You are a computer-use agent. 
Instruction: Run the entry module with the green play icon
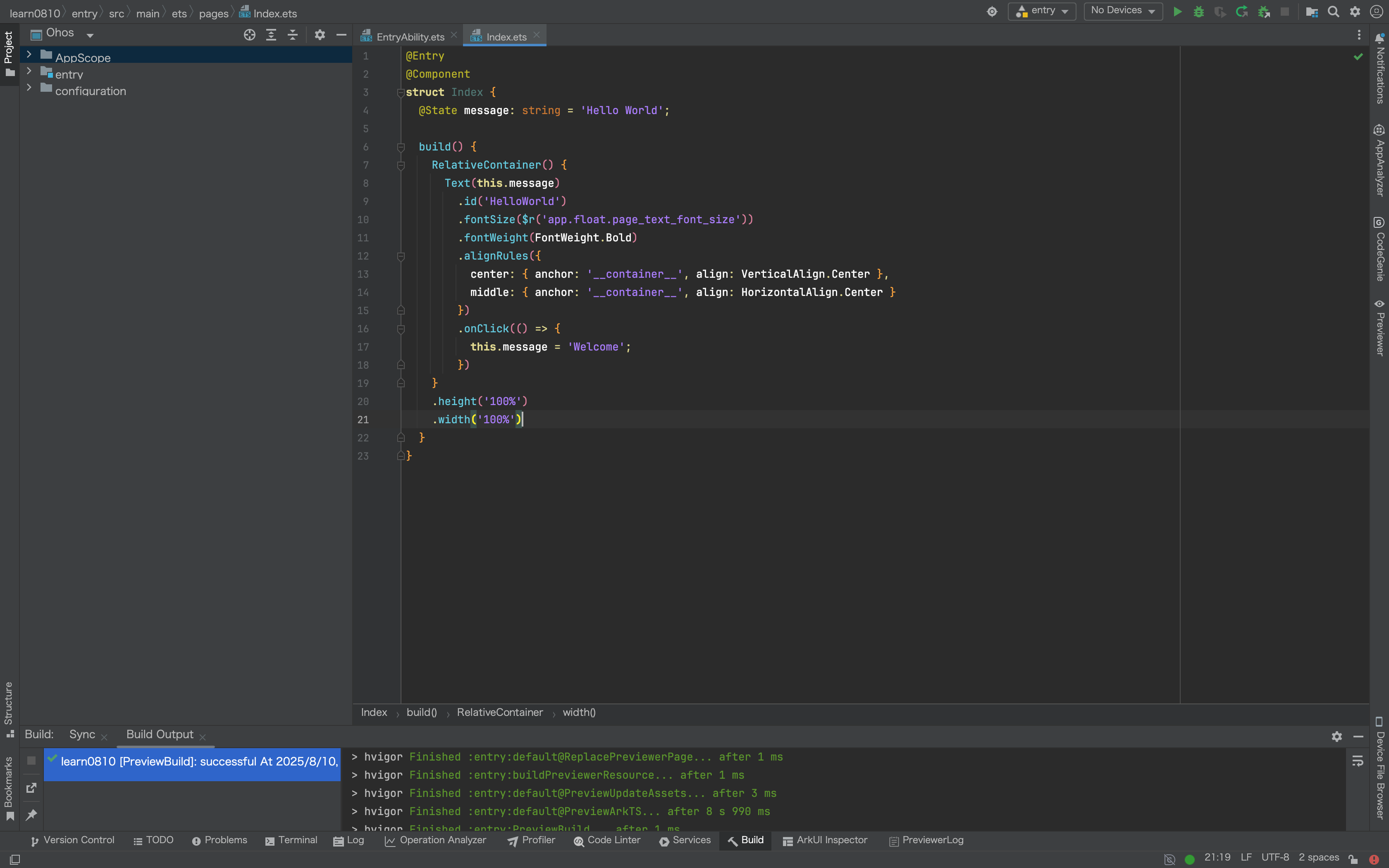[x=1177, y=12]
